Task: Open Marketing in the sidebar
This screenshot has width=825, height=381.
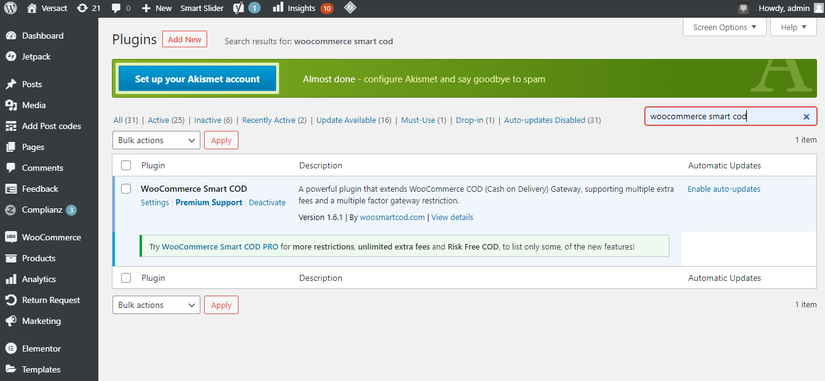Action: pos(41,321)
